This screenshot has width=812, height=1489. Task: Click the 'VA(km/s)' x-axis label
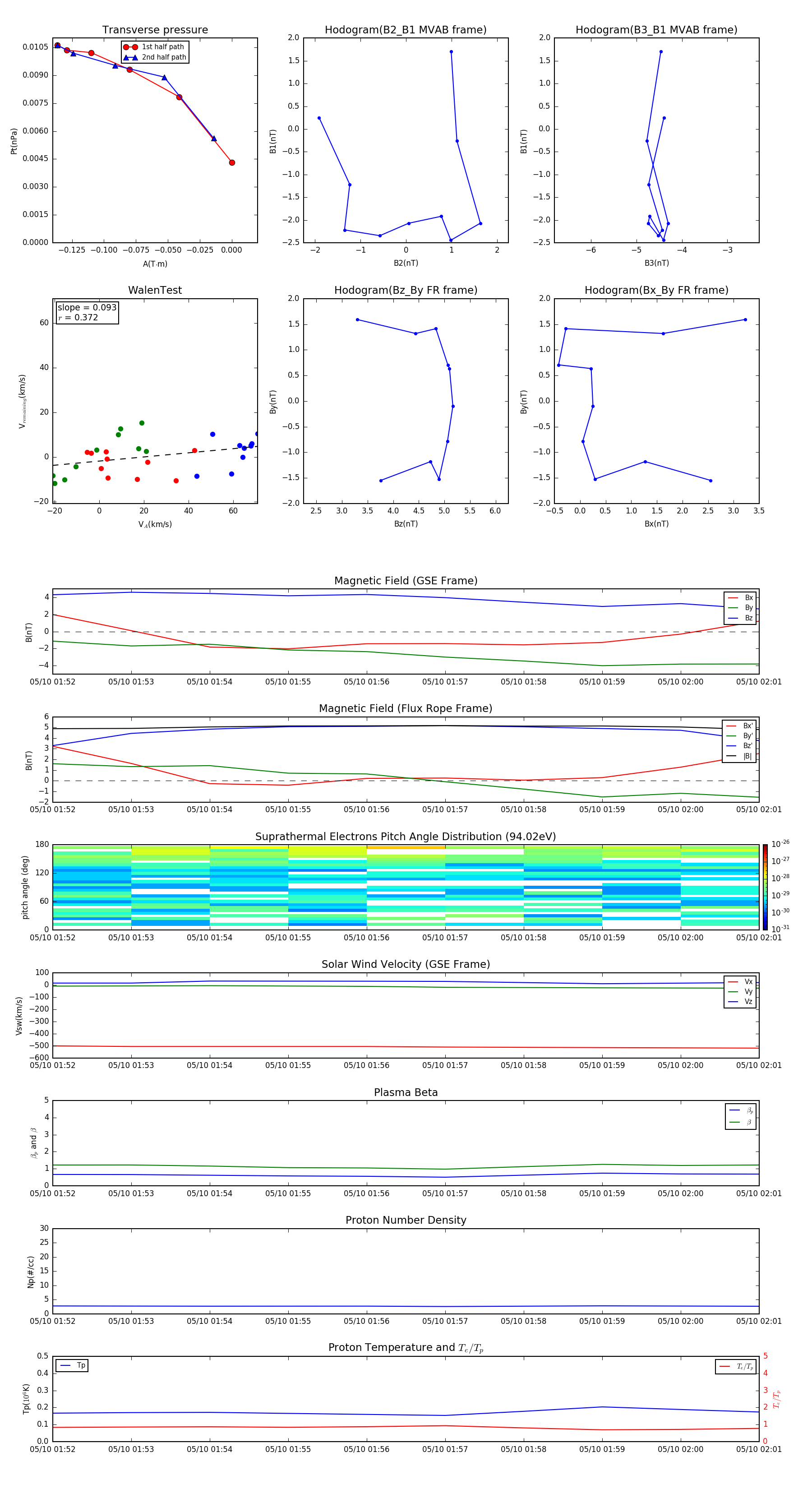tap(155, 525)
